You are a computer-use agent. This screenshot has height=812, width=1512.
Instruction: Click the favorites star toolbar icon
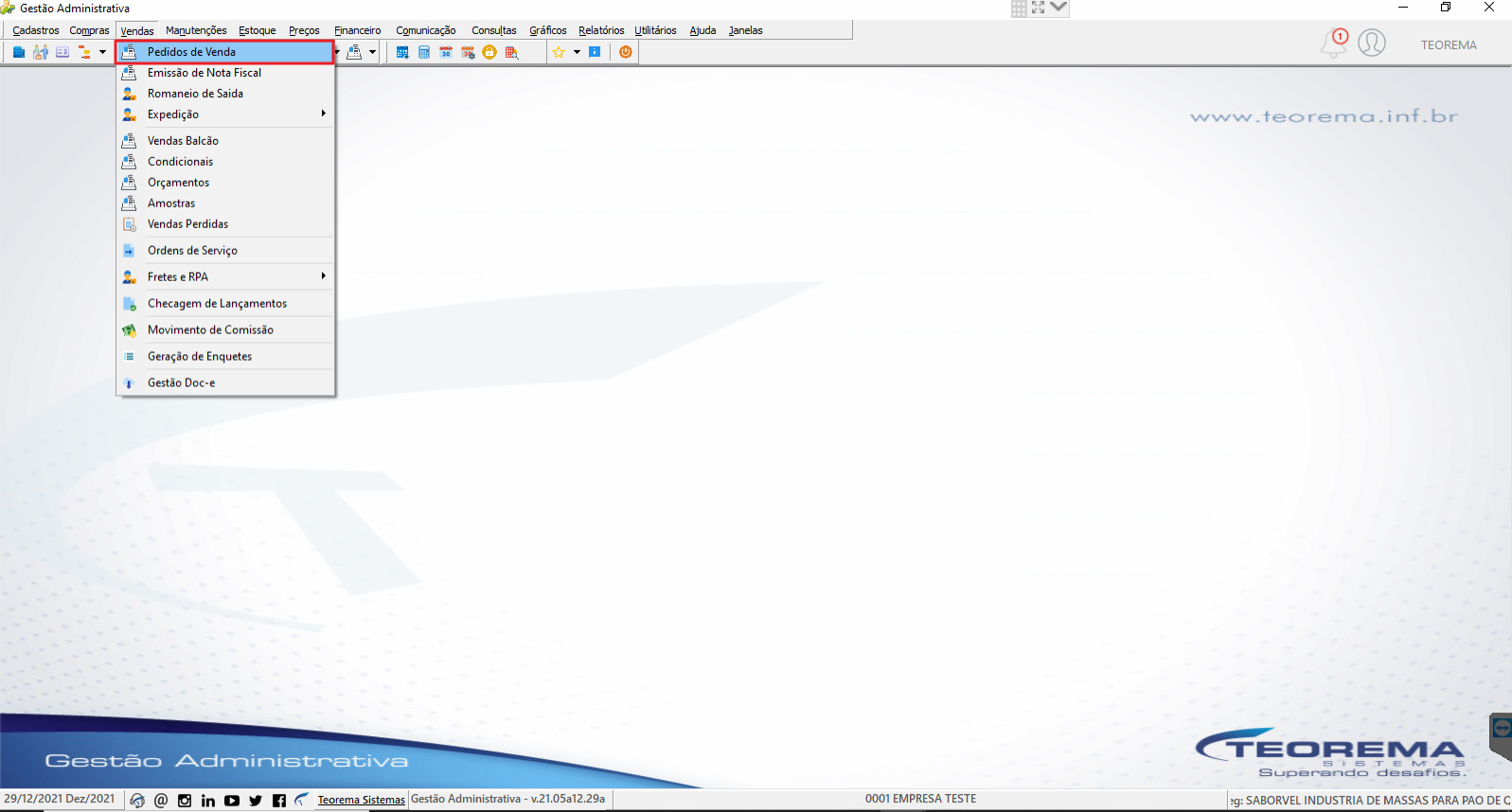pos(559,52)
